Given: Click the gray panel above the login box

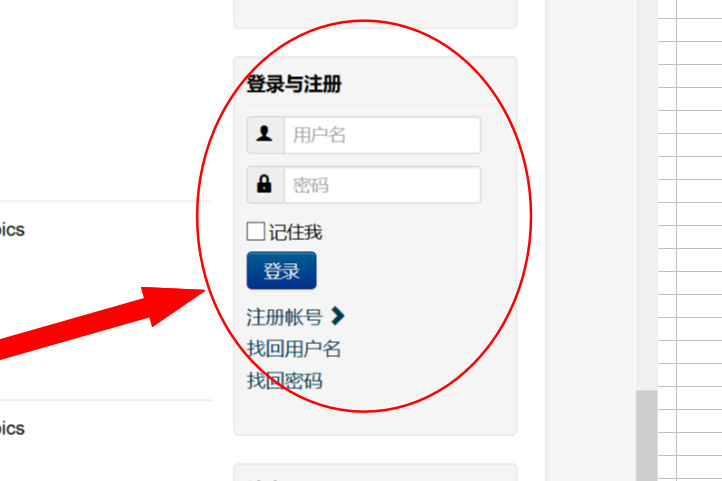Looking at the screenshot, I should [375, 14].
